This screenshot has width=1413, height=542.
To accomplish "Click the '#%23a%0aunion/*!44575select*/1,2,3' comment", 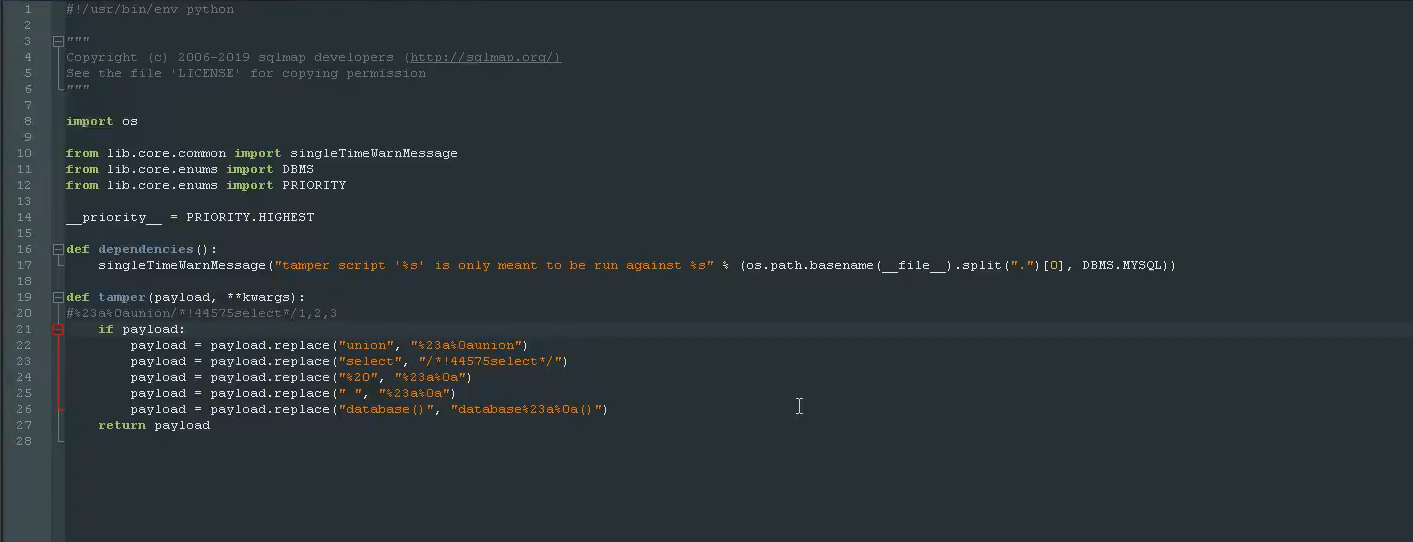I will (x=202, y=313).
